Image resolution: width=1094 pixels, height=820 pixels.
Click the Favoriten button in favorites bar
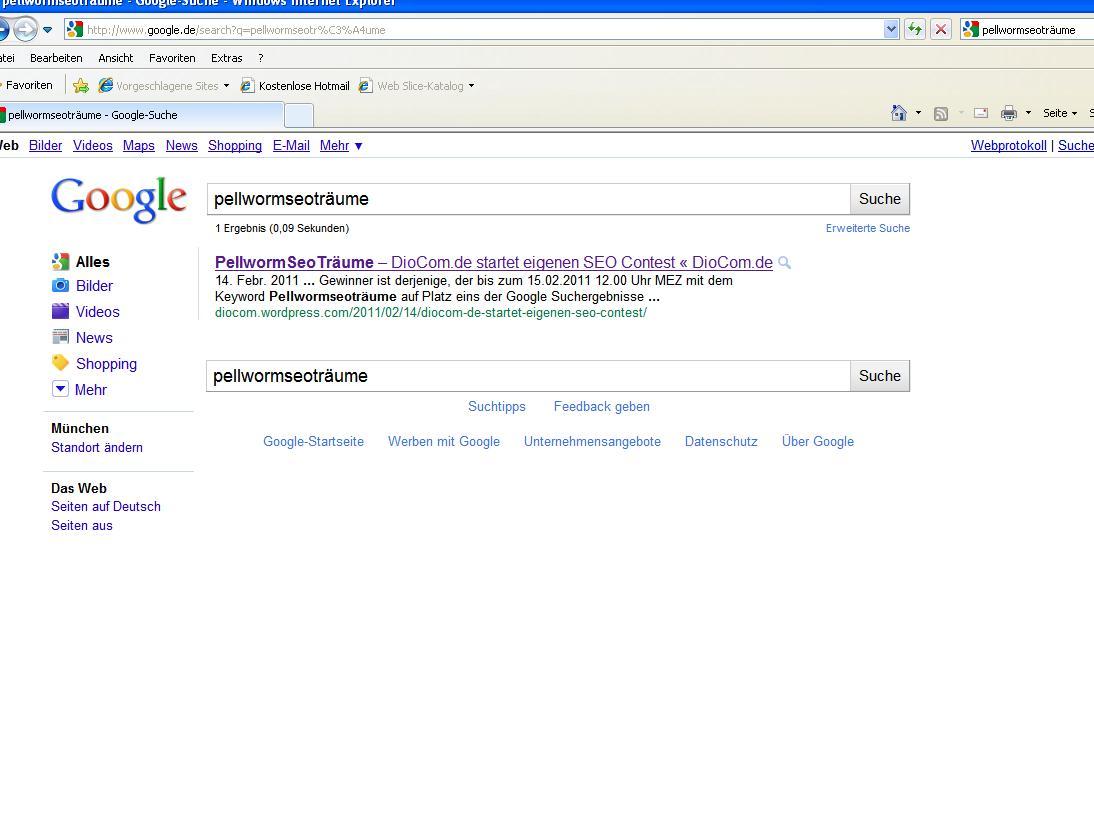click(27, 85)
